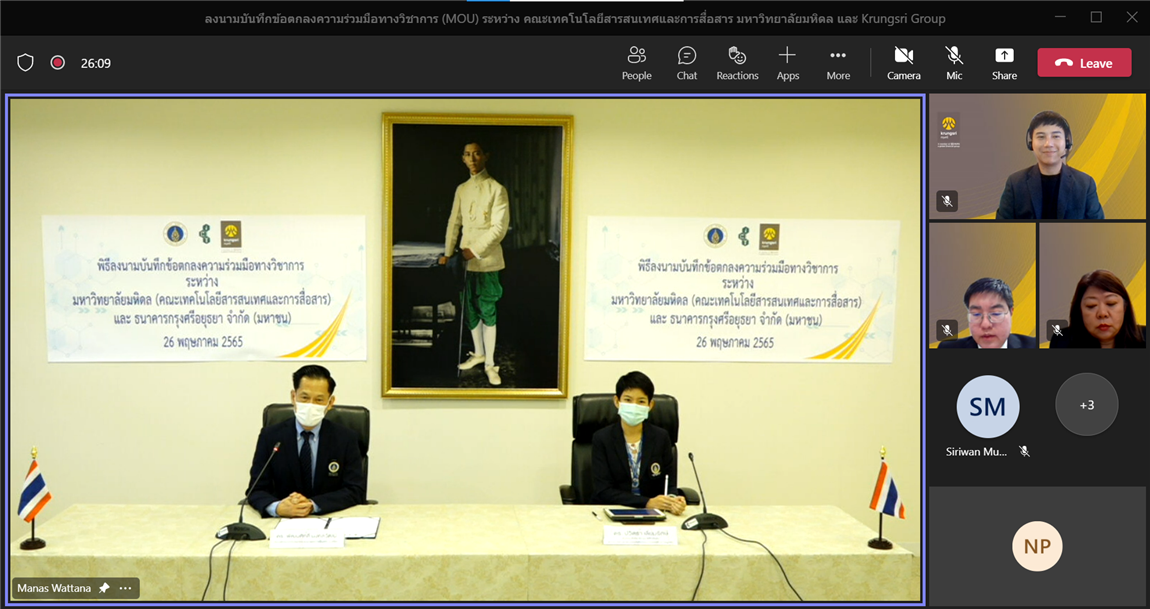The height and width of the screenshot is (609, 1150).
Task: Open the Apps panel
Action: [788, 63]
